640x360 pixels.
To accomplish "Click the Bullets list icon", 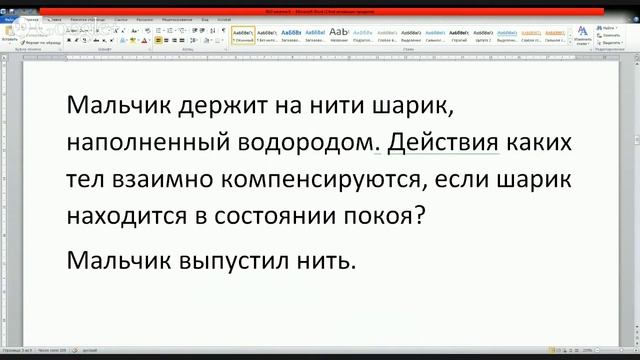I will [158, 31].
